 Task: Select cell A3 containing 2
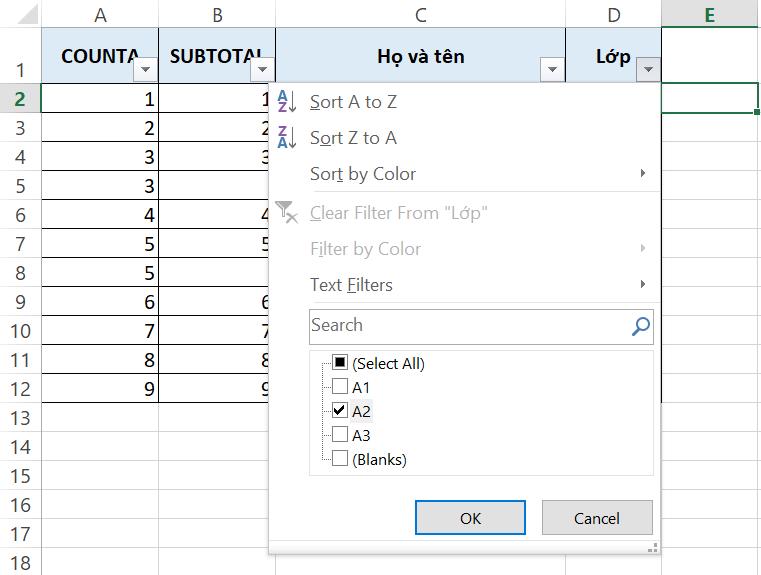(x=100, y=128)
